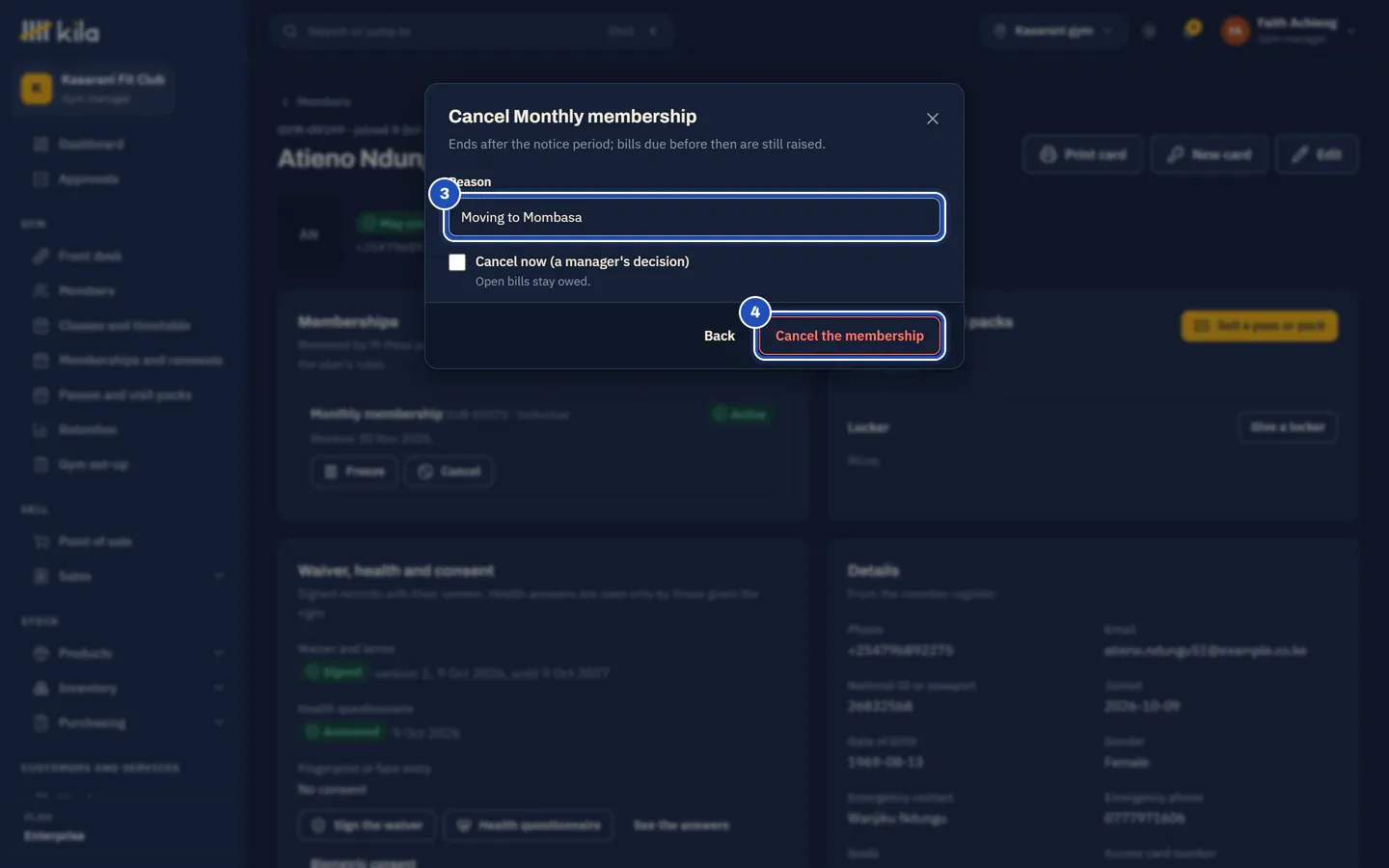Click the Edit member button
This screenshot has width=1389, height=868.
coord(1317,154)
